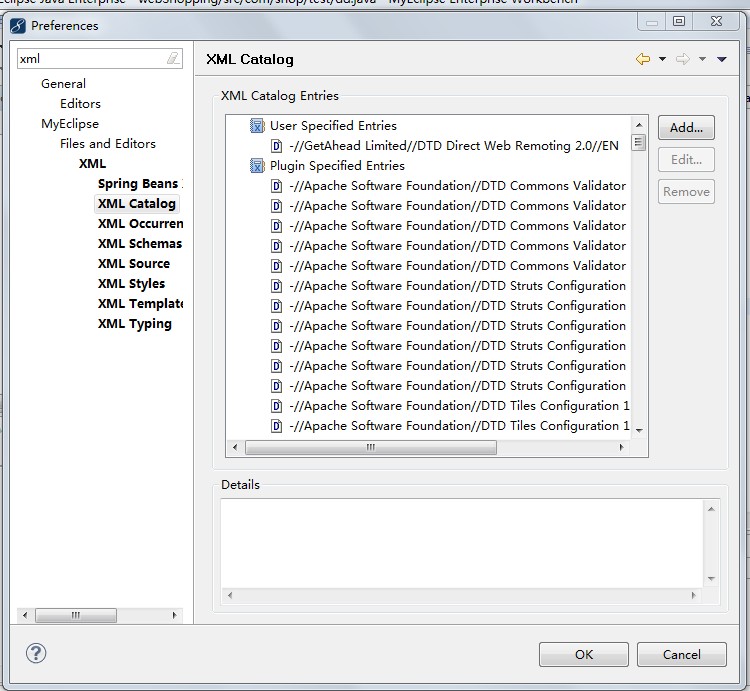Select Plugin Specified Entries row
Screen dimensions: 750x691
click(337, 166)
